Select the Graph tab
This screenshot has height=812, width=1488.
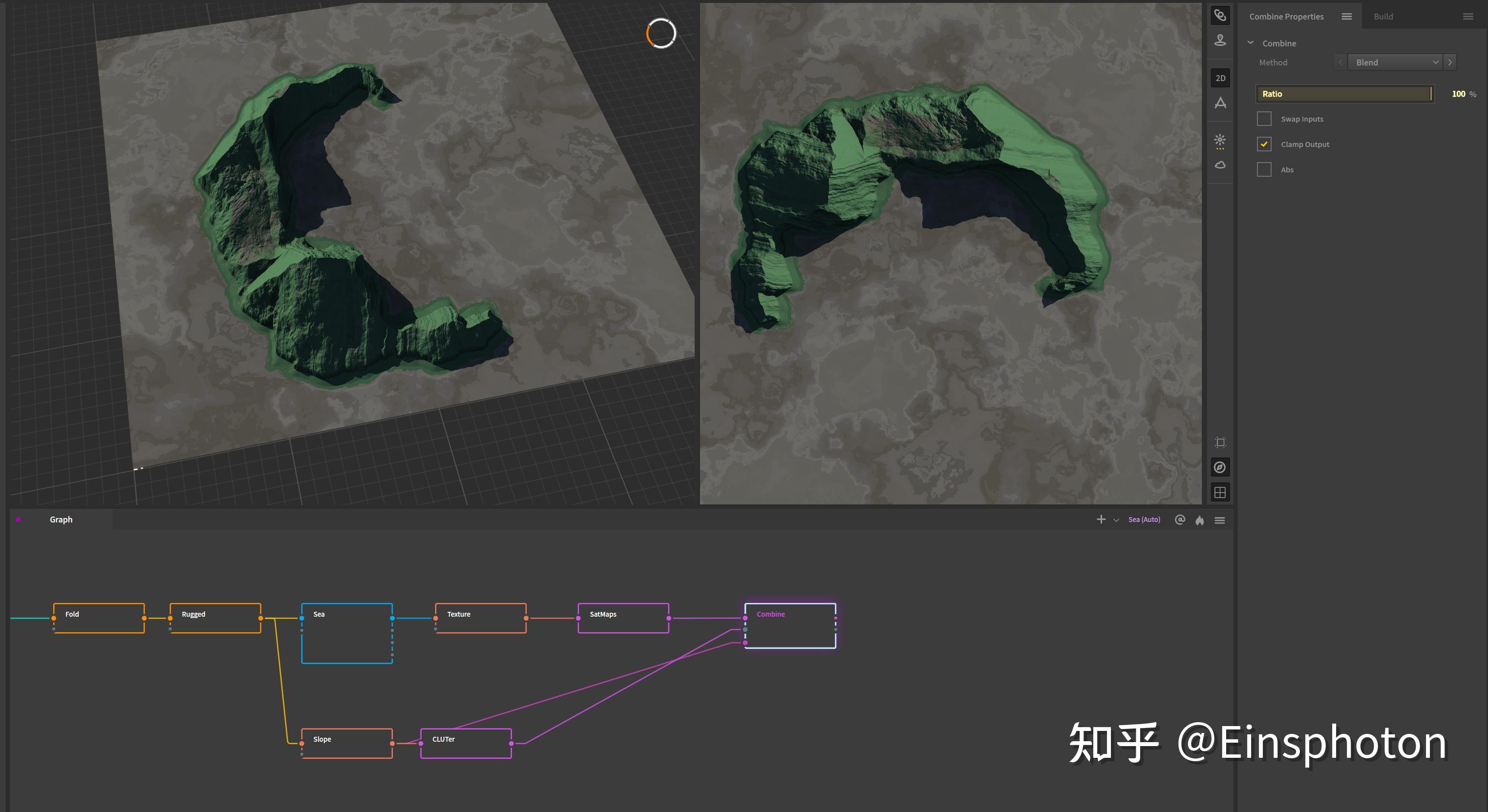61,520
